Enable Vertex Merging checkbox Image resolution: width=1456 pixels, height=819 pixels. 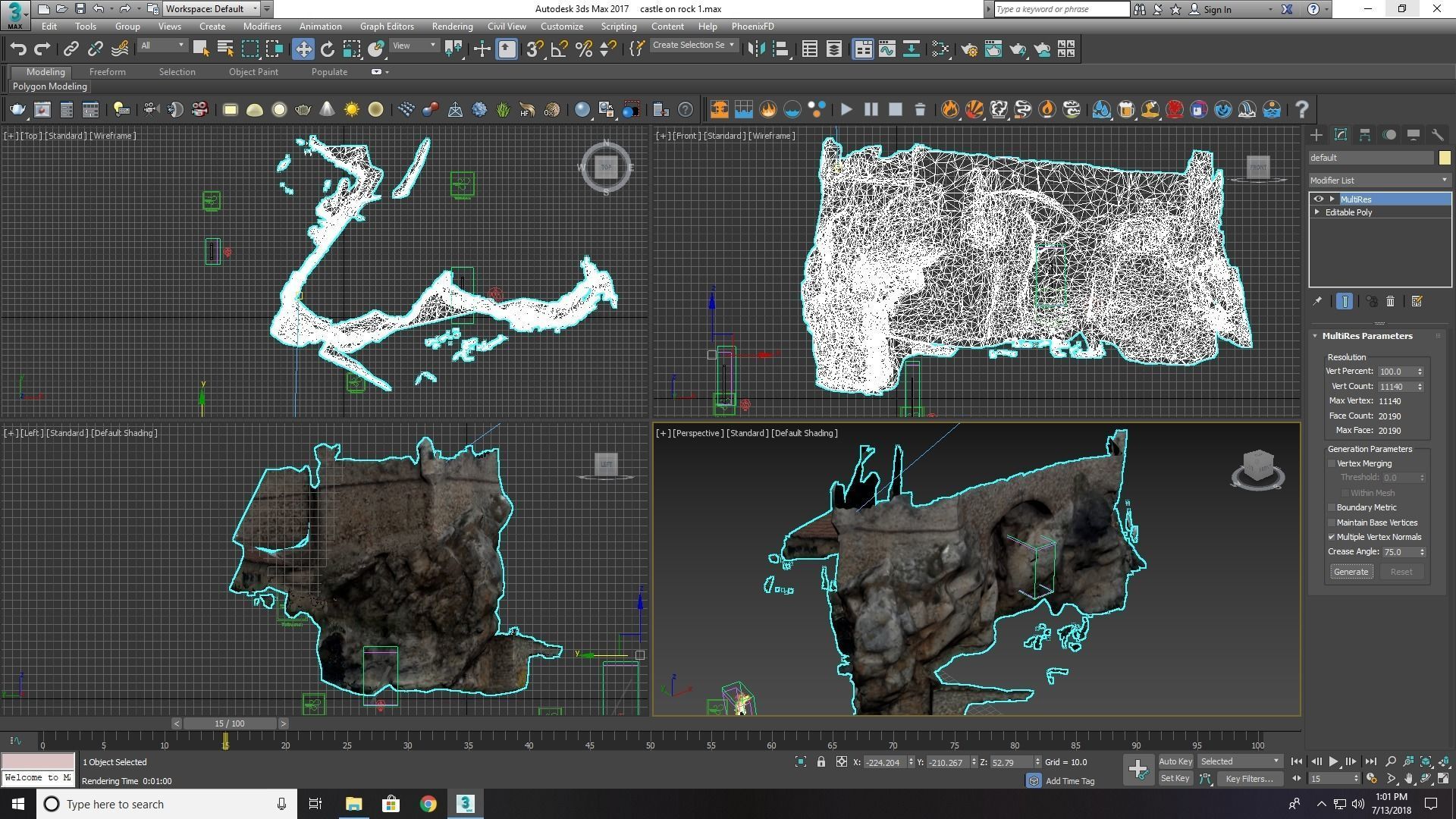click(1332, 463)
